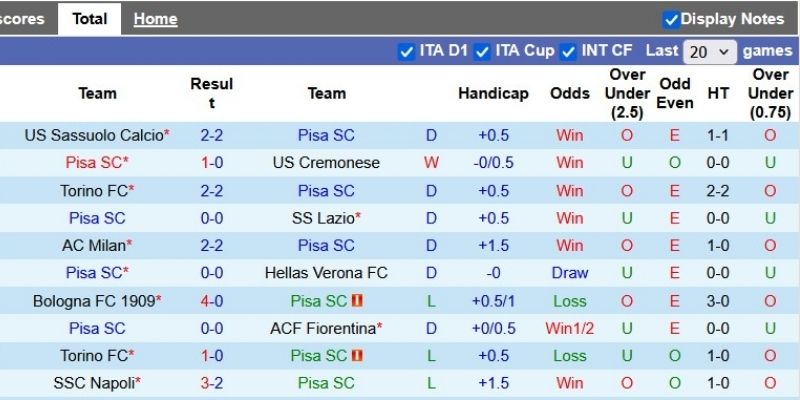Open the Last 20 games dropdown
The width and height of the screenshot is (800, 400).
click(x=709, y=51)
